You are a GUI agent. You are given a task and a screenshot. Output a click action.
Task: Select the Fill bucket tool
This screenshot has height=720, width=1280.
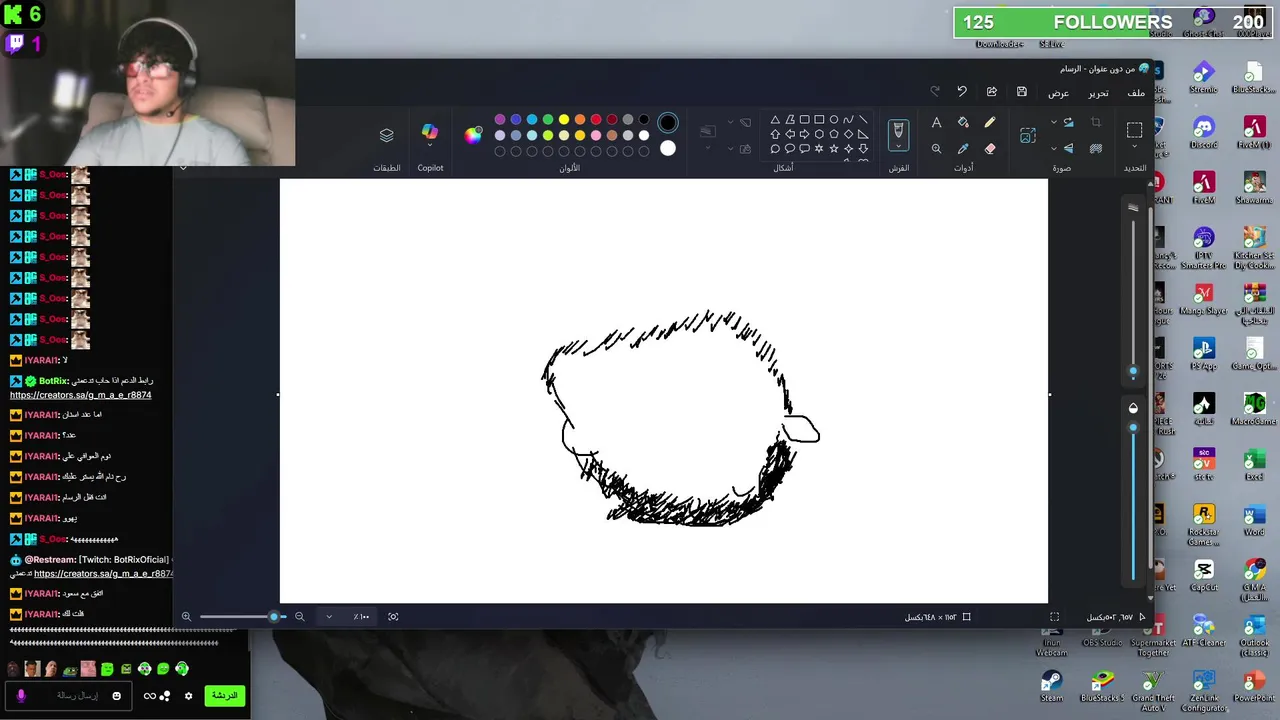pos(963,122)
